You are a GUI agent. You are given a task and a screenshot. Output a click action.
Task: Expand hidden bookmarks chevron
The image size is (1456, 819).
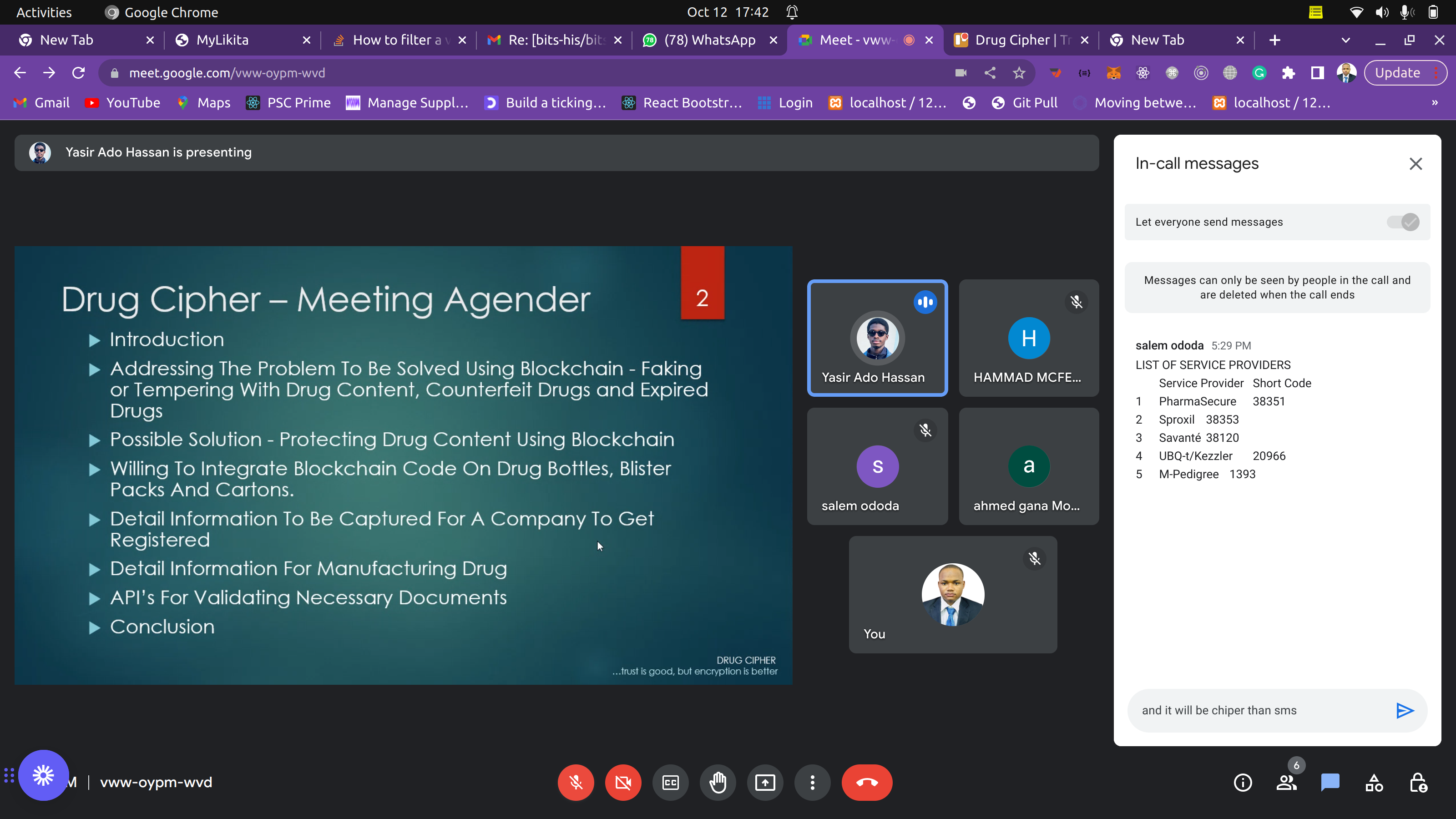click(x=1435, y=103)
